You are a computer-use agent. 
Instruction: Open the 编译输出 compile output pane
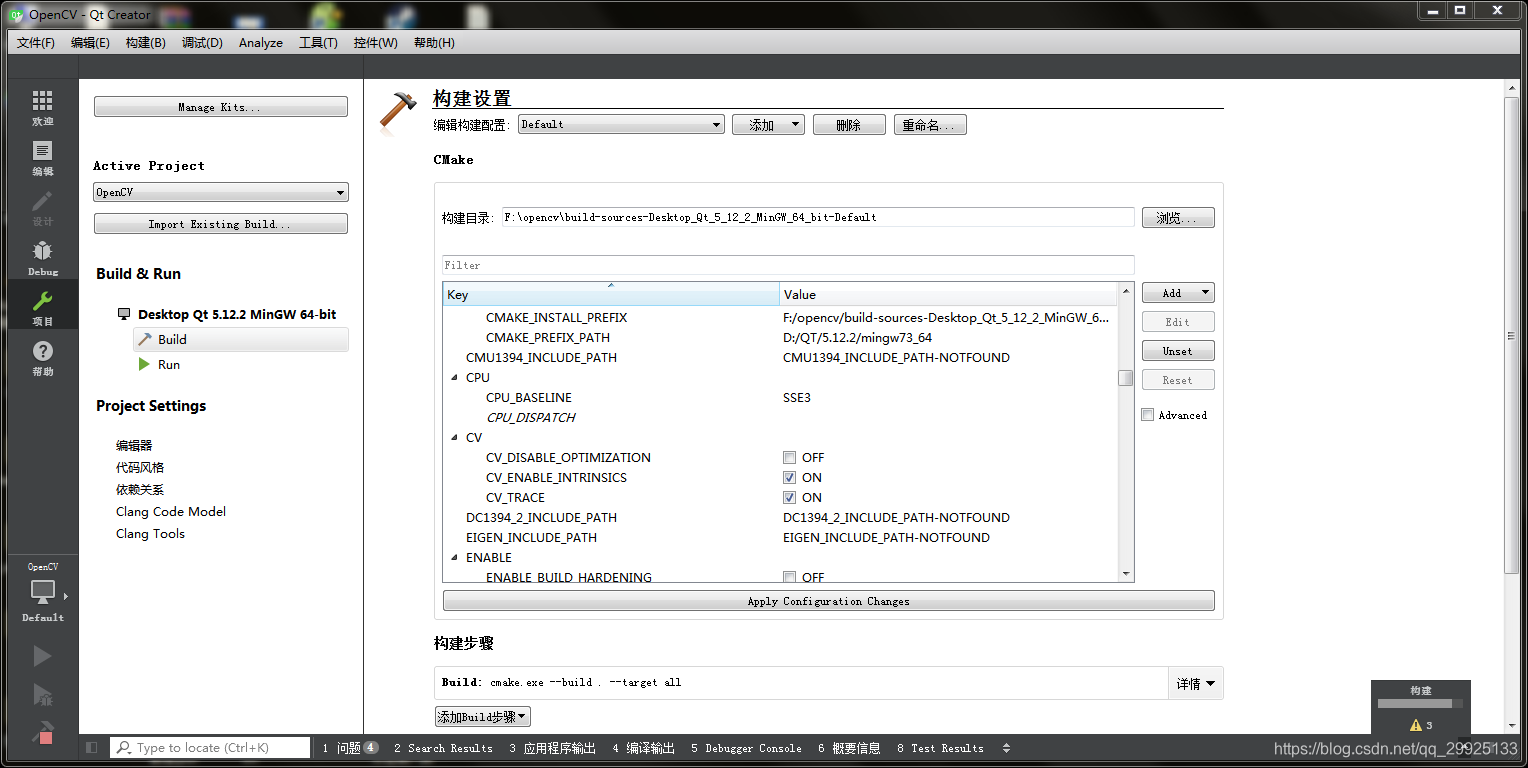point(644,748)
